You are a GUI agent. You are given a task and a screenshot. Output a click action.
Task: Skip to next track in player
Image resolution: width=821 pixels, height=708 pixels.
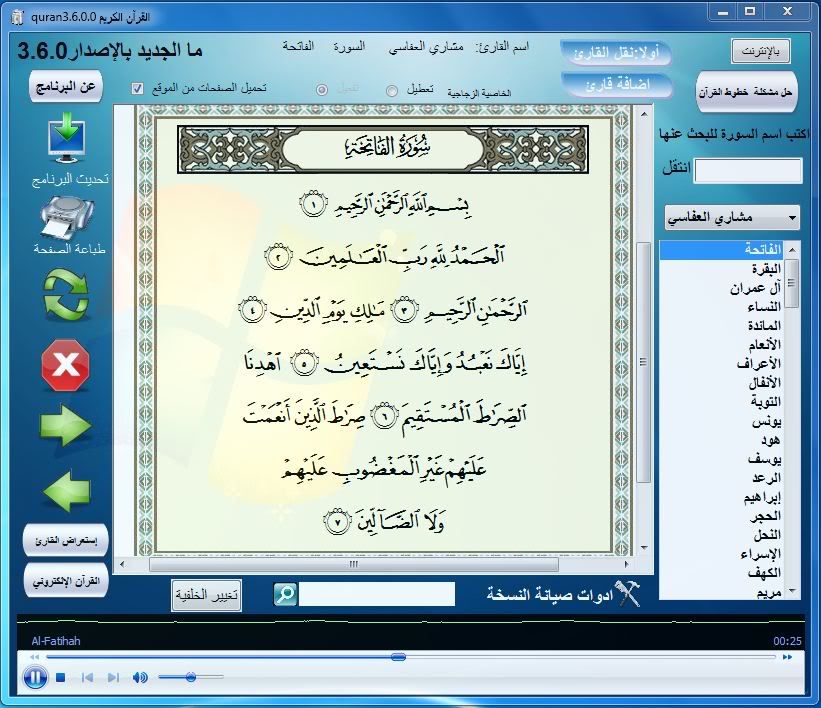click(x=113, y=678)
